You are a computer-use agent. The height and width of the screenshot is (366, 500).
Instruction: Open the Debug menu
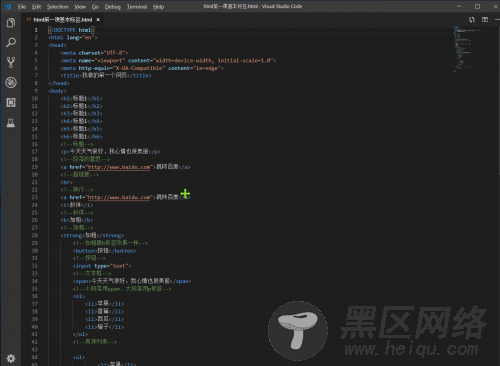coord(113,7)
